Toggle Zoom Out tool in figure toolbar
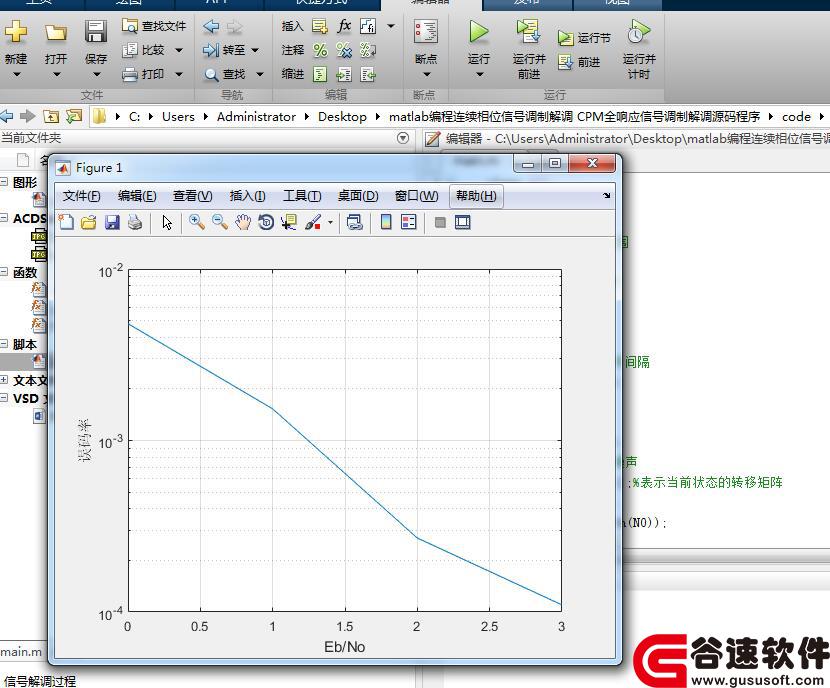The image size is (830, 688). click(x=220, y=222)
